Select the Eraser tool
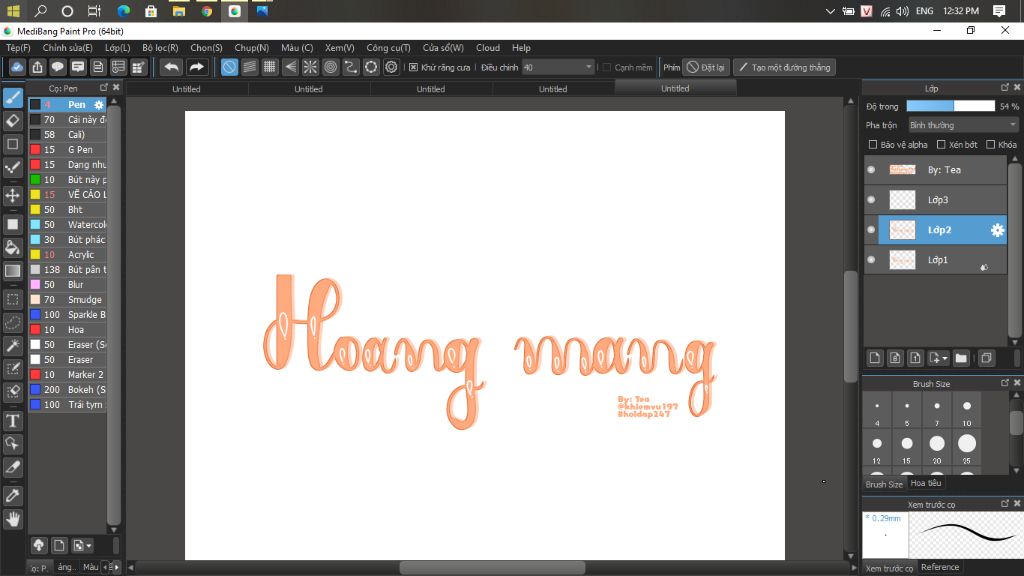The height and width of the screenshot is (576, 1024). (12, 121)
